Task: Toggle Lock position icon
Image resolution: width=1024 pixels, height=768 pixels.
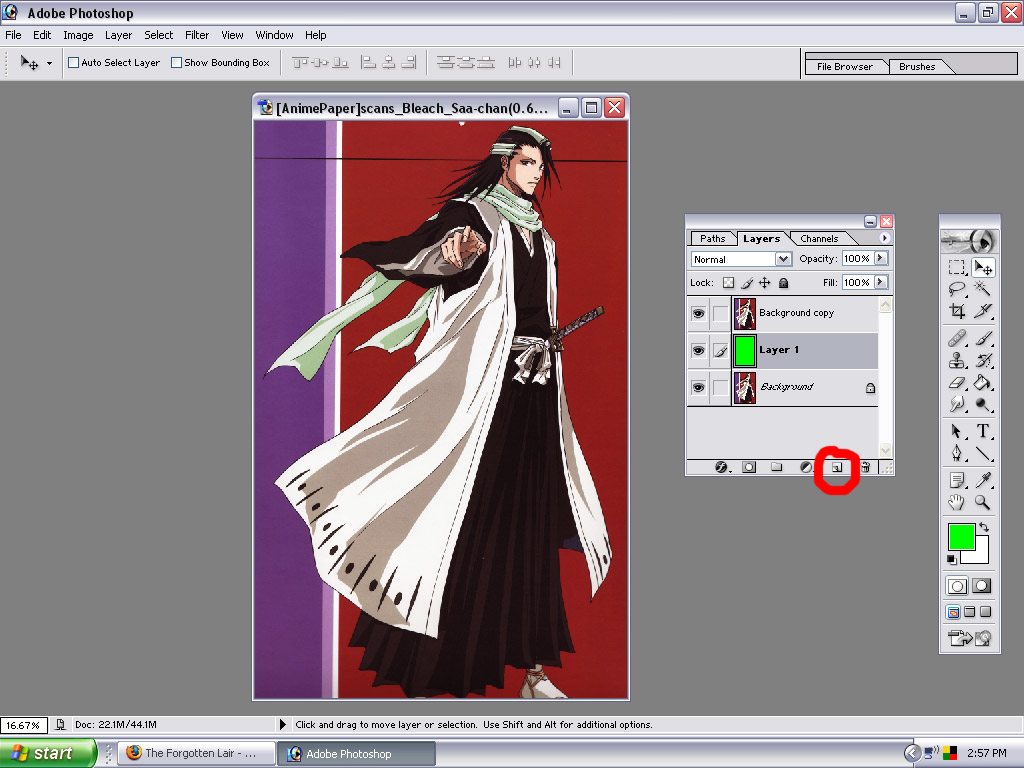Action: (765, 283)
